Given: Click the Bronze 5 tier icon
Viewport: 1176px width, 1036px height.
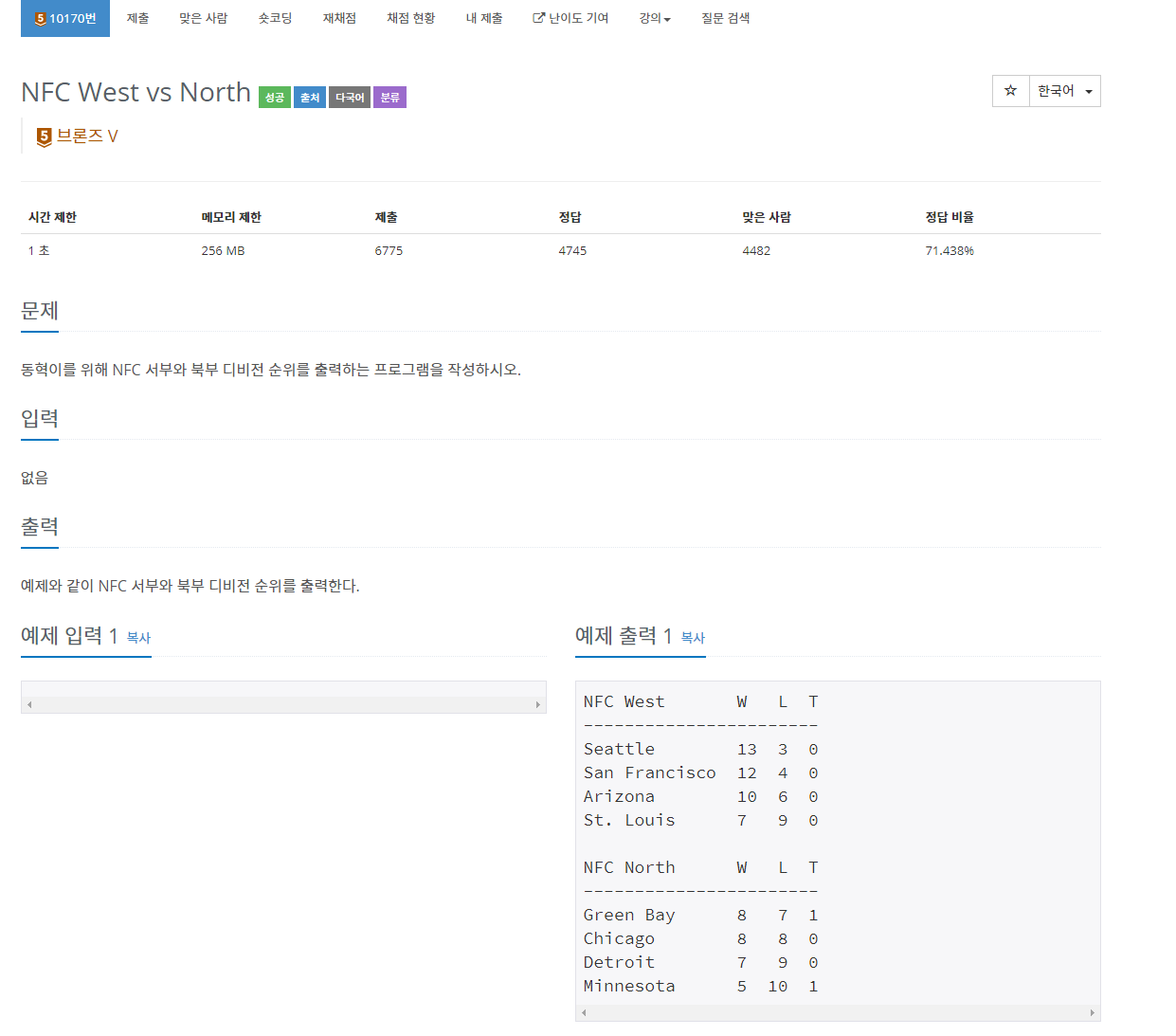Looking at the screenshot, I should coord(44,136).
